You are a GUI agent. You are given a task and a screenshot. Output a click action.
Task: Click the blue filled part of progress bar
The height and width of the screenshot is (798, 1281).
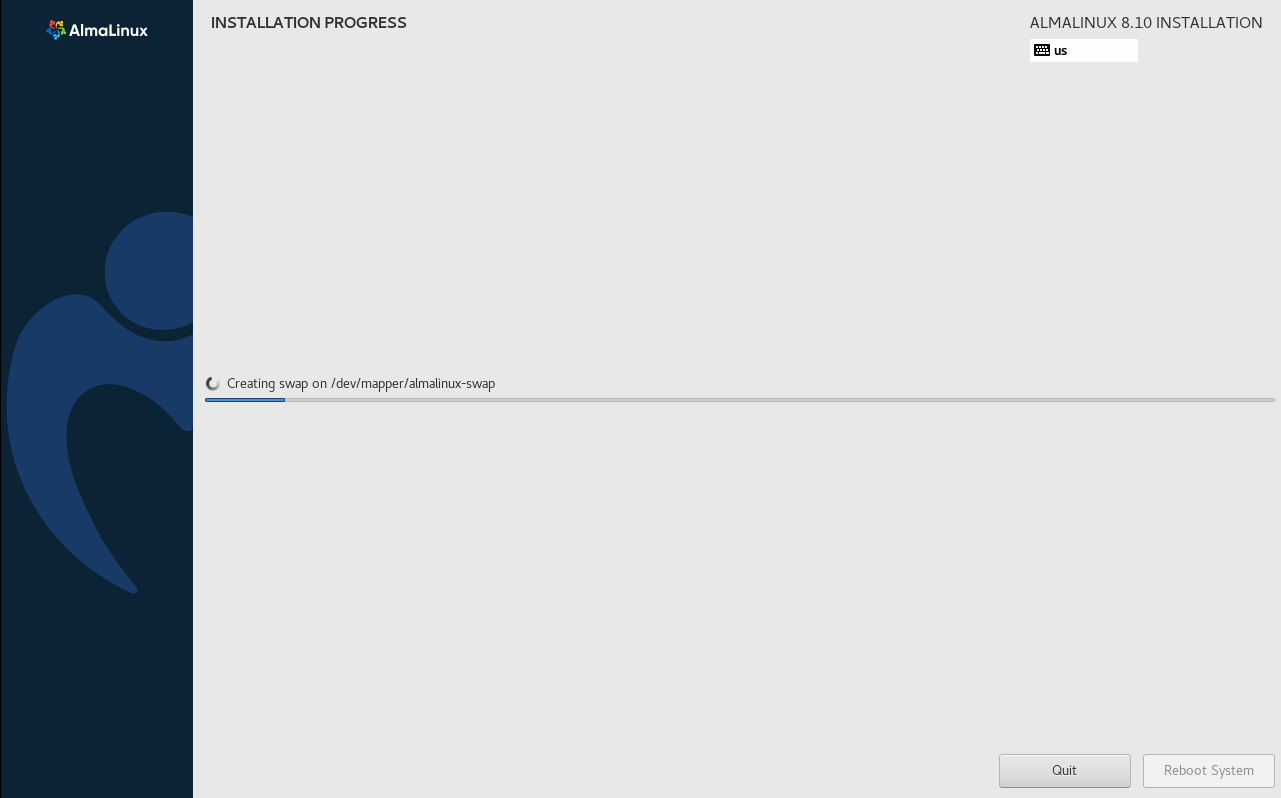[x=245, y=400]
